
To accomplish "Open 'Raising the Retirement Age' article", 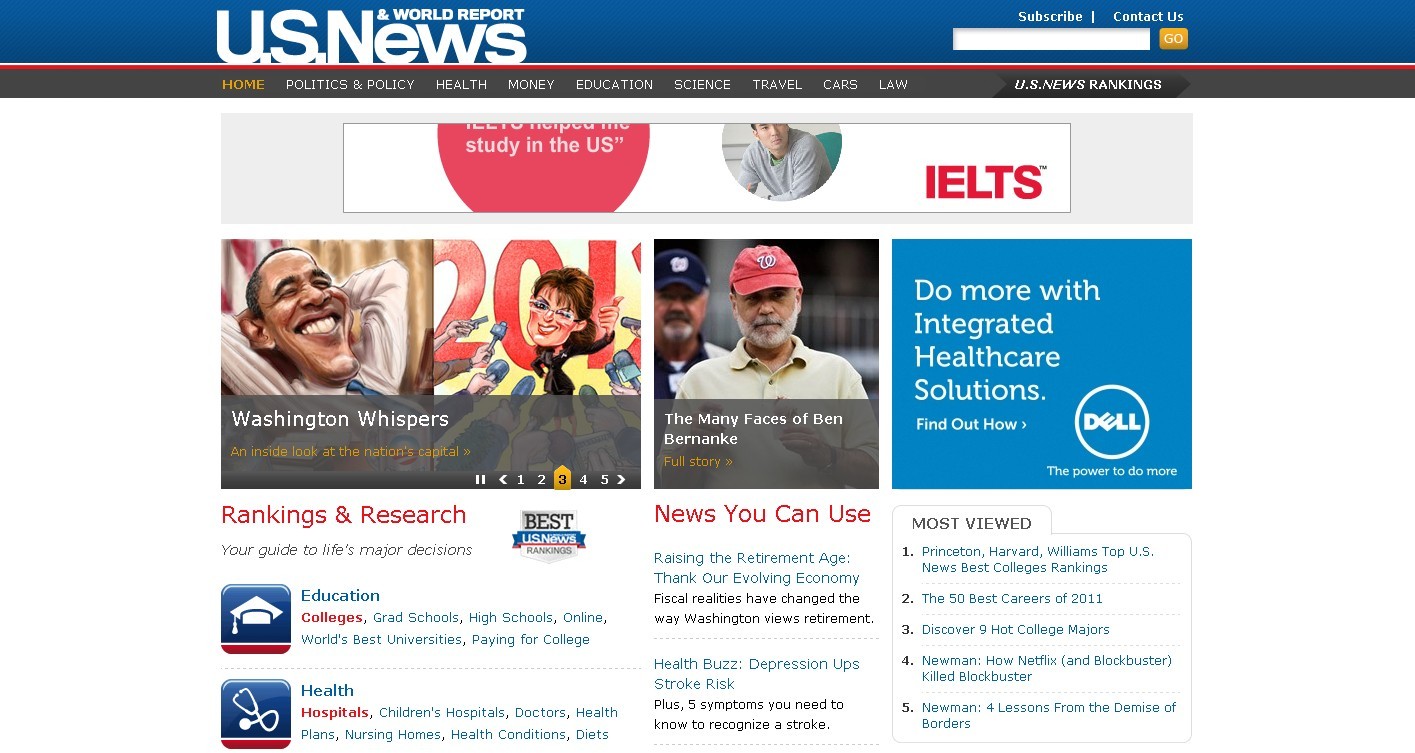I will click(757, 568).
